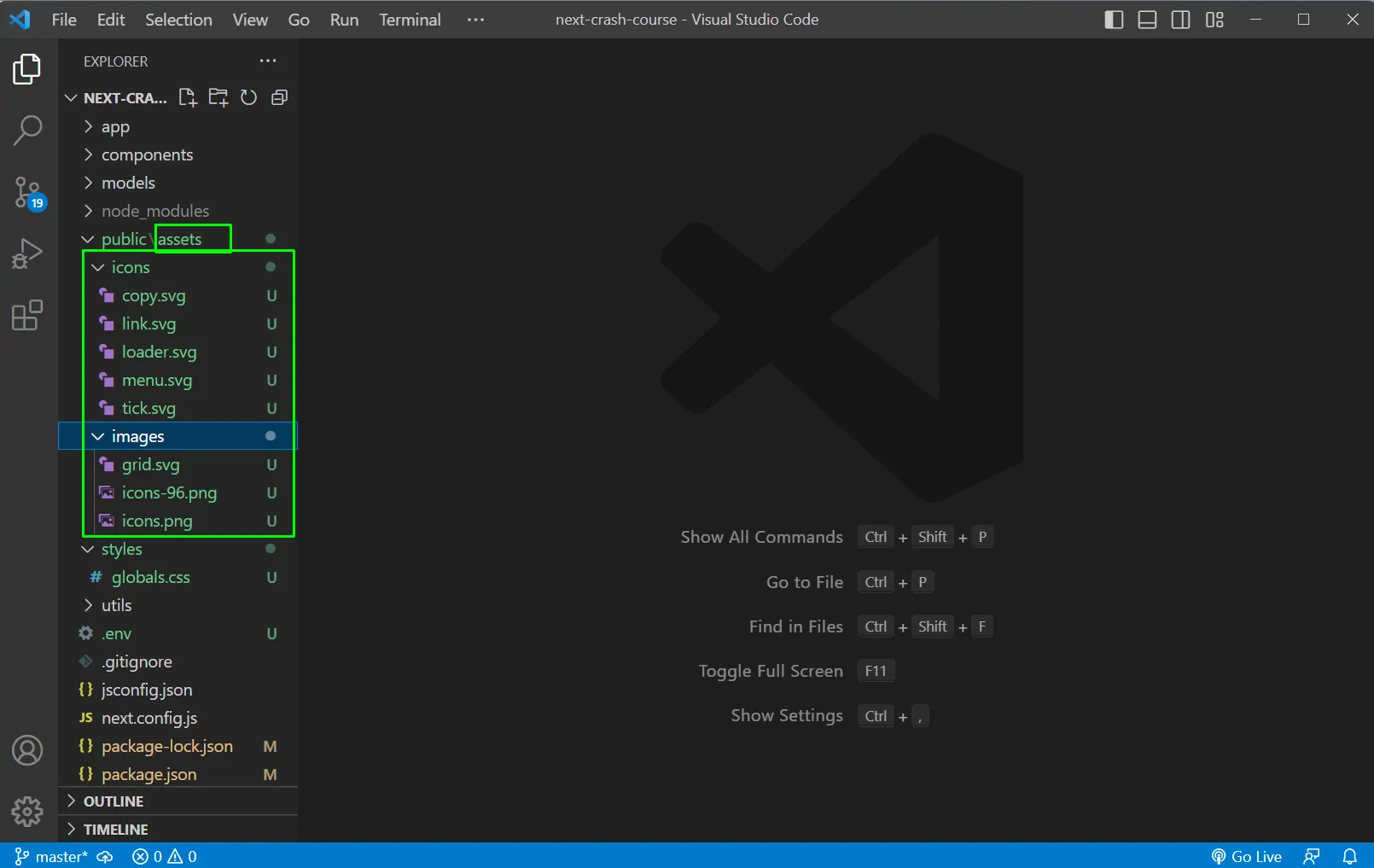Open Source Control view with 19 changes
This screenshot has height=868, width=1374.
point(28,193)
